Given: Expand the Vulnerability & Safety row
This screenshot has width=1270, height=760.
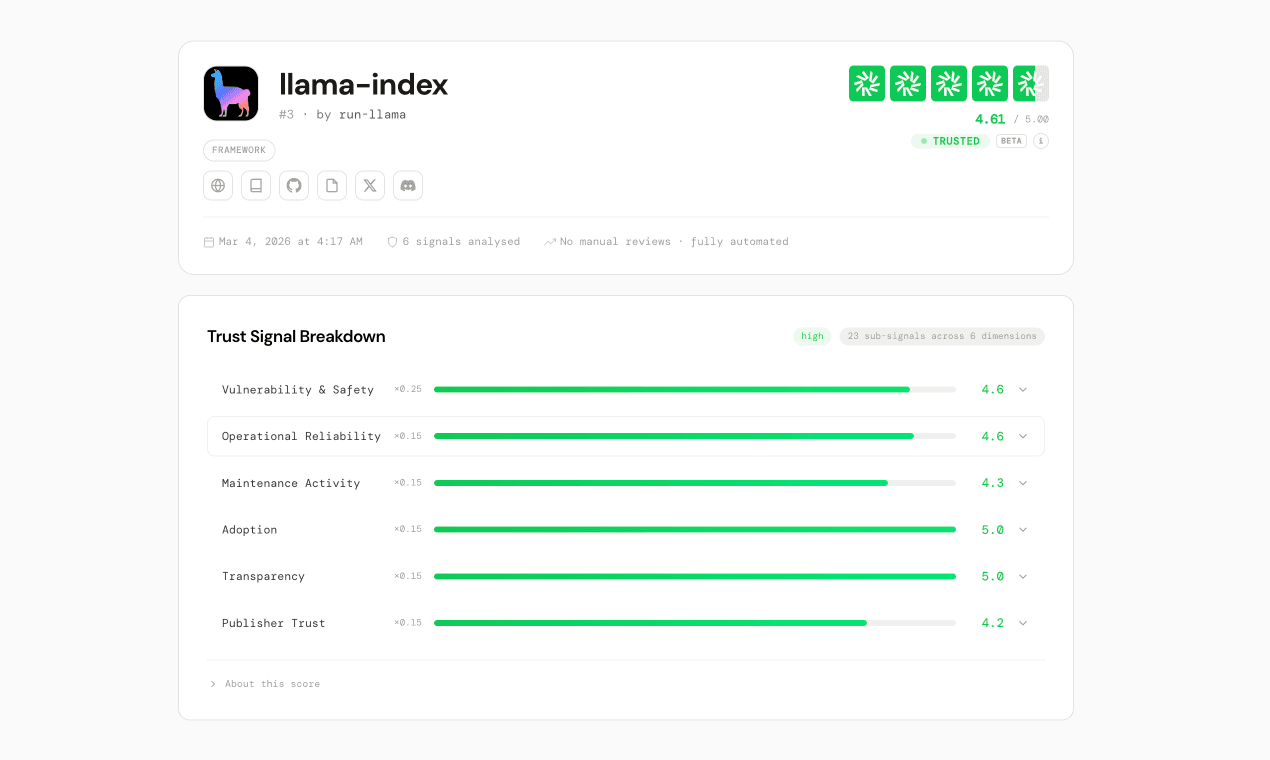Looking at the screenshot, I should [x=1023, y=390].
